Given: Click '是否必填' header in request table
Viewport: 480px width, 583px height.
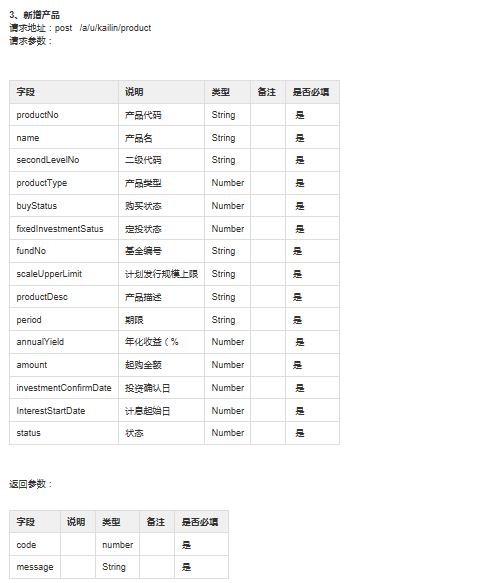Looking at the screenshot, I should pyautogui.click(x=311, y=92).
